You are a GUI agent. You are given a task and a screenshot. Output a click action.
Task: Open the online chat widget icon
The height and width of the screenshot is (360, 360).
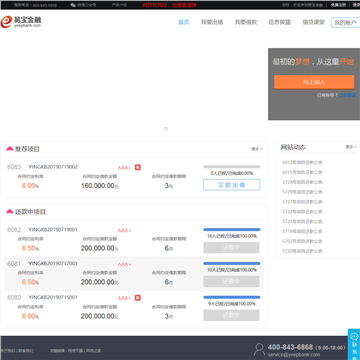click(354, 337)
